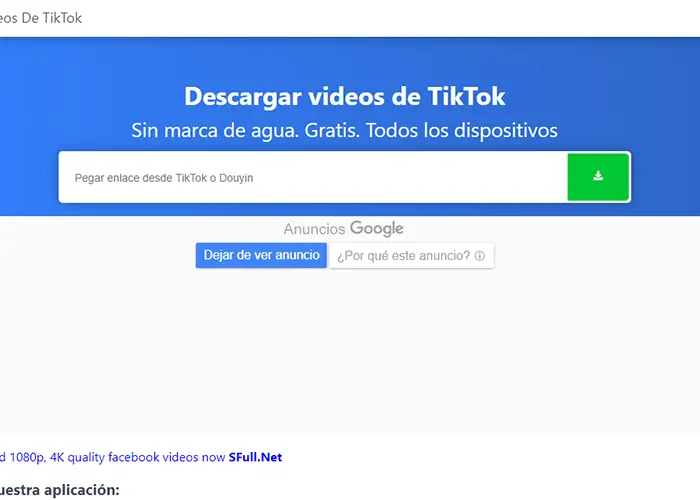Click the Descargar videos de TikTok heading
The image size is (700, 500).
[345, 96]
